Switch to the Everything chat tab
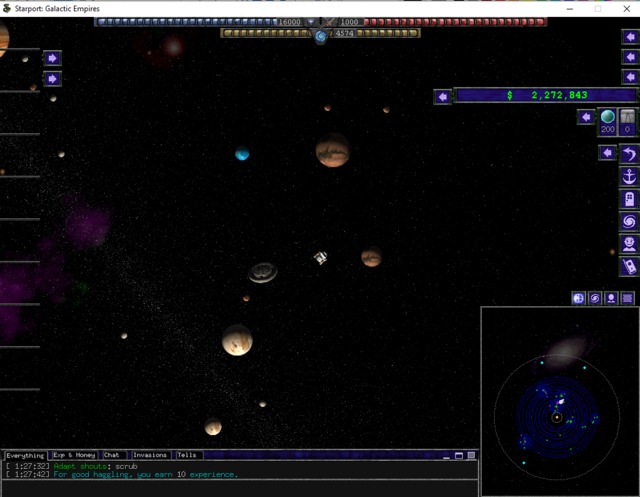Screen dimensions: 640x497 pos(25,455)
